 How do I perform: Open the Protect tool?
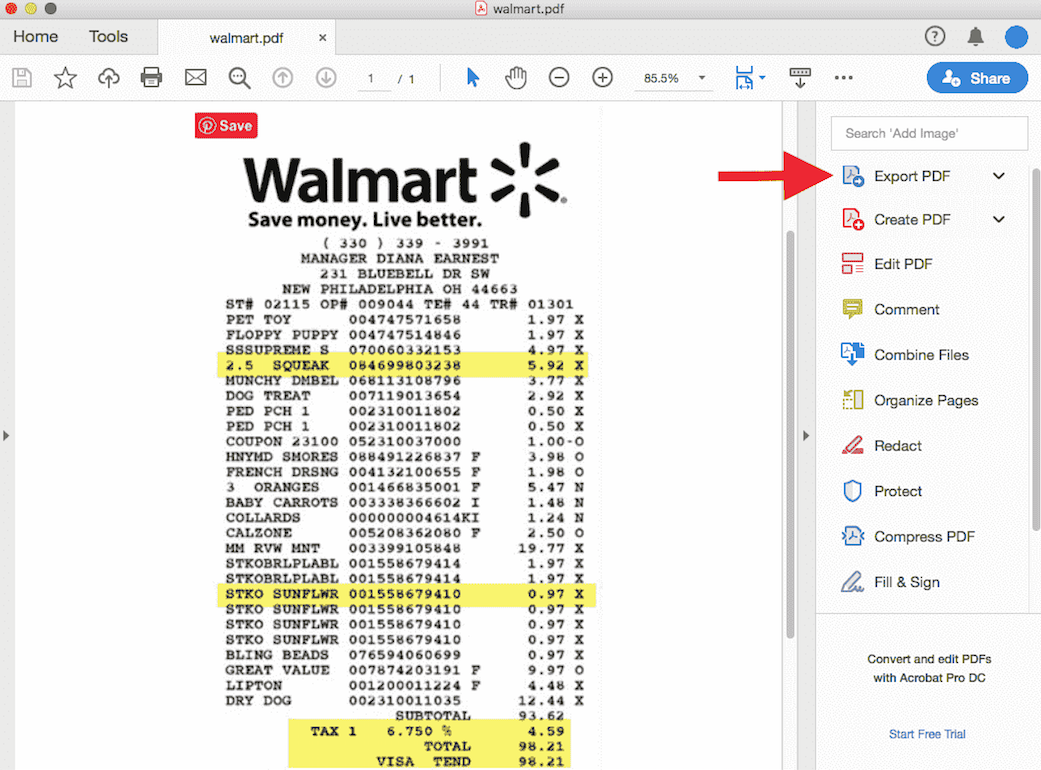[x=882, y=491]
